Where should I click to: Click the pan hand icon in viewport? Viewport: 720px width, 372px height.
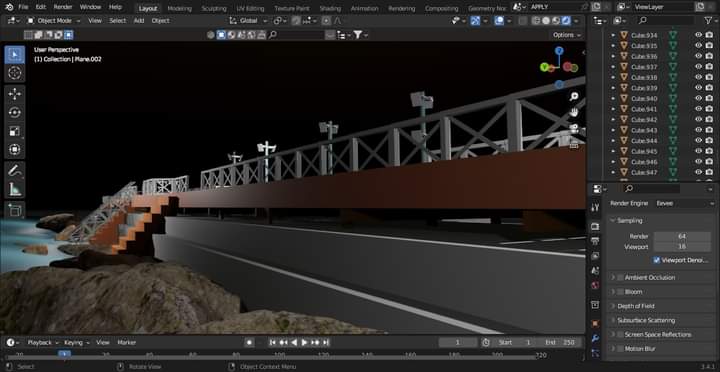point(574,112)
